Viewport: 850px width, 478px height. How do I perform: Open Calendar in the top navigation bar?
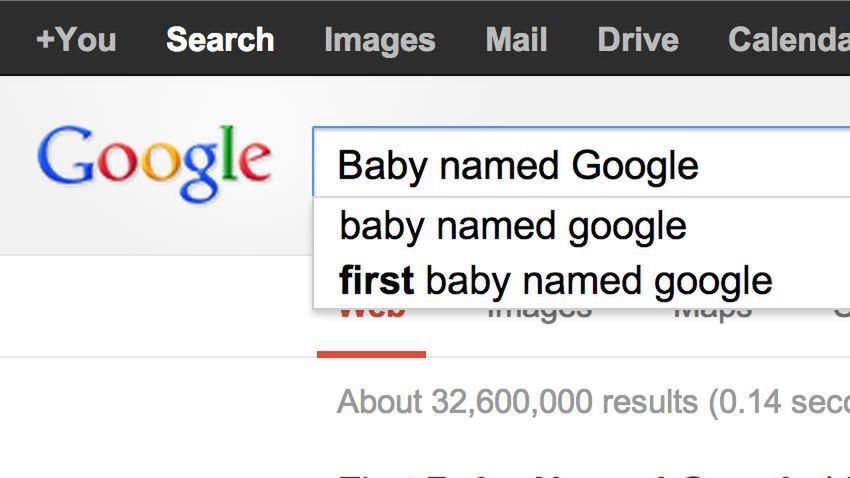789,40
